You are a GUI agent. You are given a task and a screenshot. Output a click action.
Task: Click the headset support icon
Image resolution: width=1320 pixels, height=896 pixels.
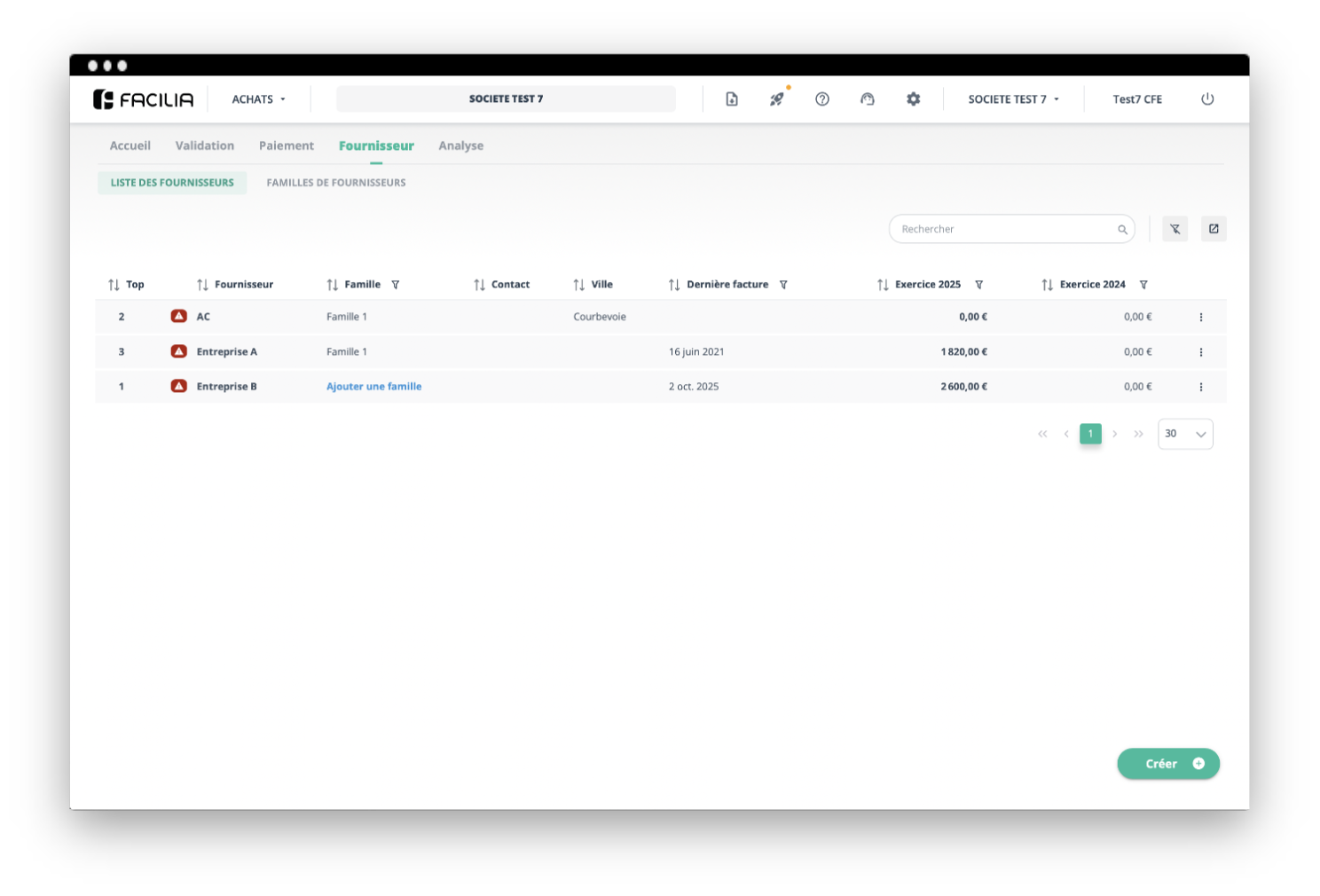tap(868, 99)
